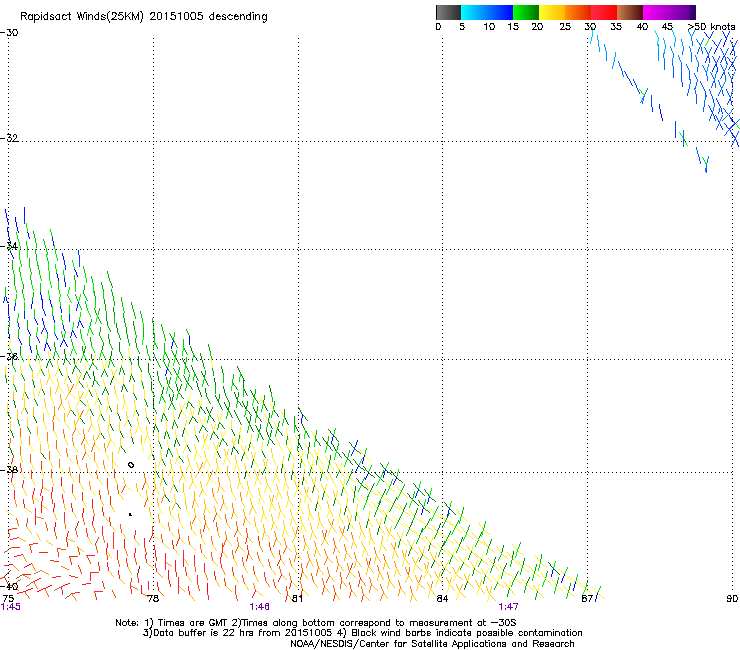Click the gray 0-5 knots legend segment

(448, 12)
